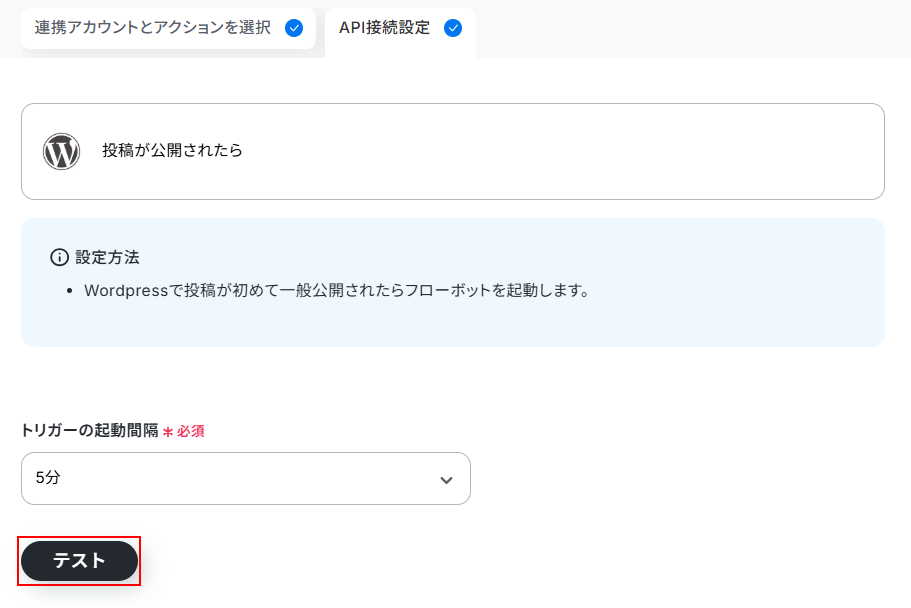This screenshot has width=911, height=608.
Task: Click the 設定方法 heading text
Action: point(107,257)
